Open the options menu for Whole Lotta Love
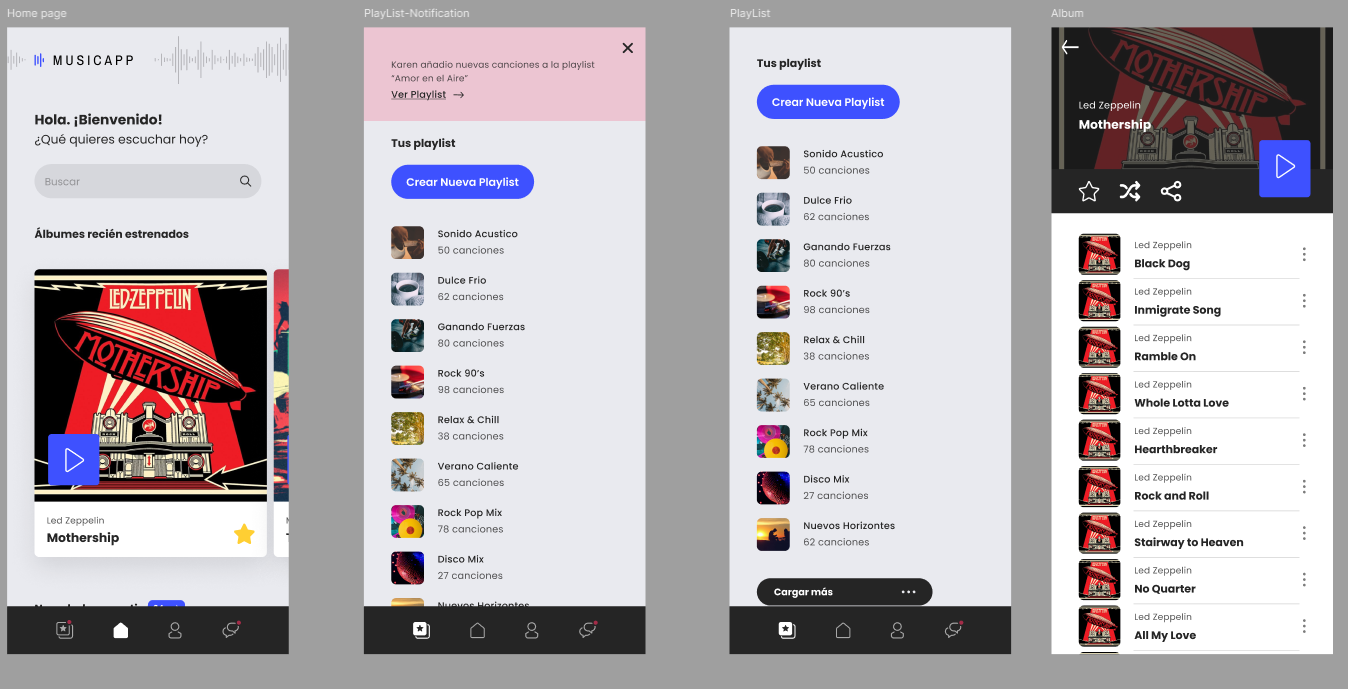Viewport: 1348px width, 689px height. pyautogui.click(x=1304, y=394)
